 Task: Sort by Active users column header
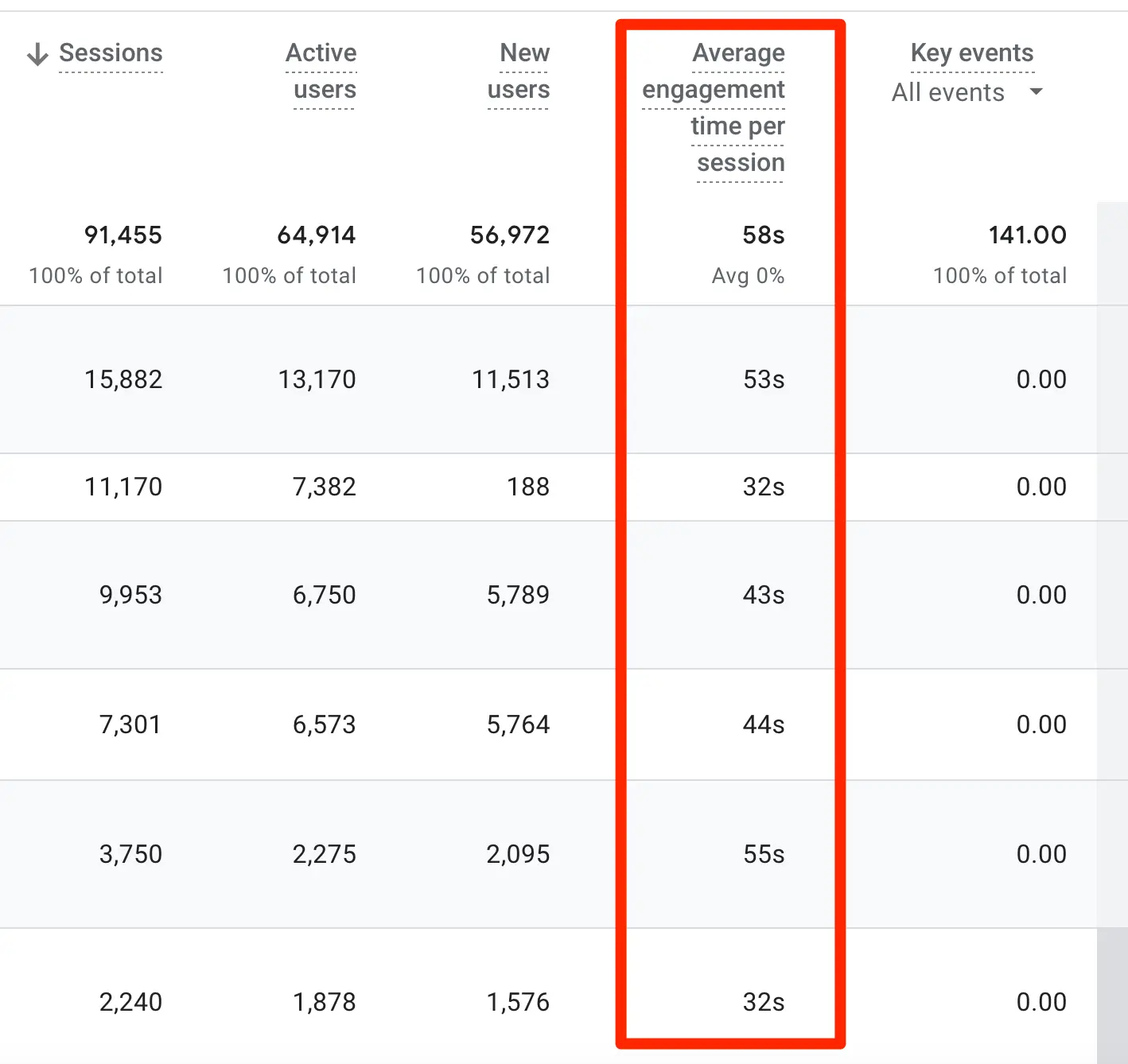click(x=321, y=71)
